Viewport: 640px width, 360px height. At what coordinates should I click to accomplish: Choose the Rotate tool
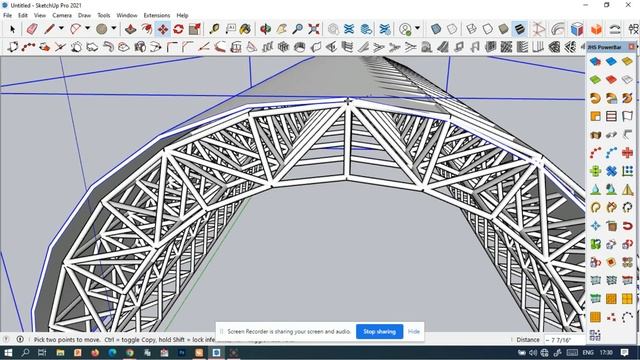coord(178,29)
